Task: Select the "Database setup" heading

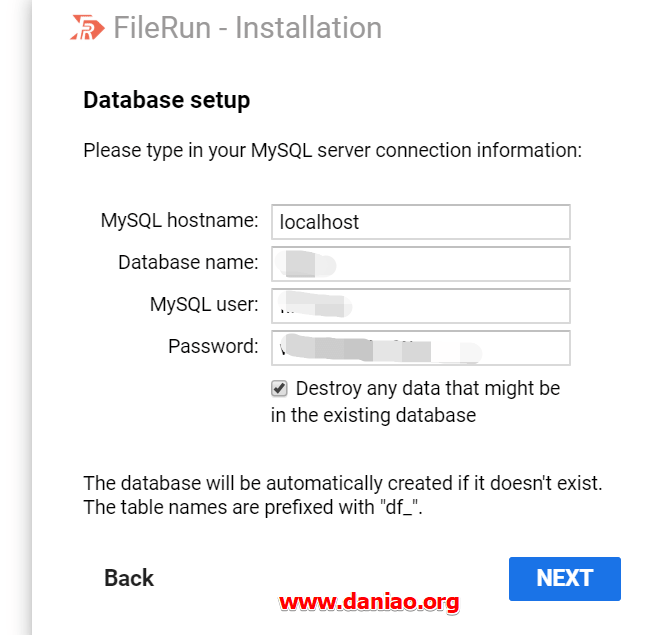Action: coord(167,100)
